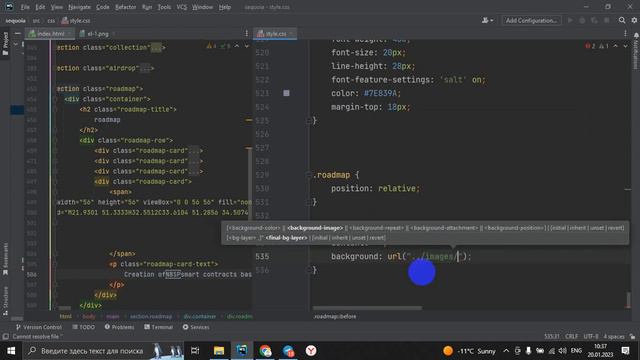Click the ENG language indicator
Image resolution: width=640 pixels, height=360 pixels.
click(x=576, y=351)
